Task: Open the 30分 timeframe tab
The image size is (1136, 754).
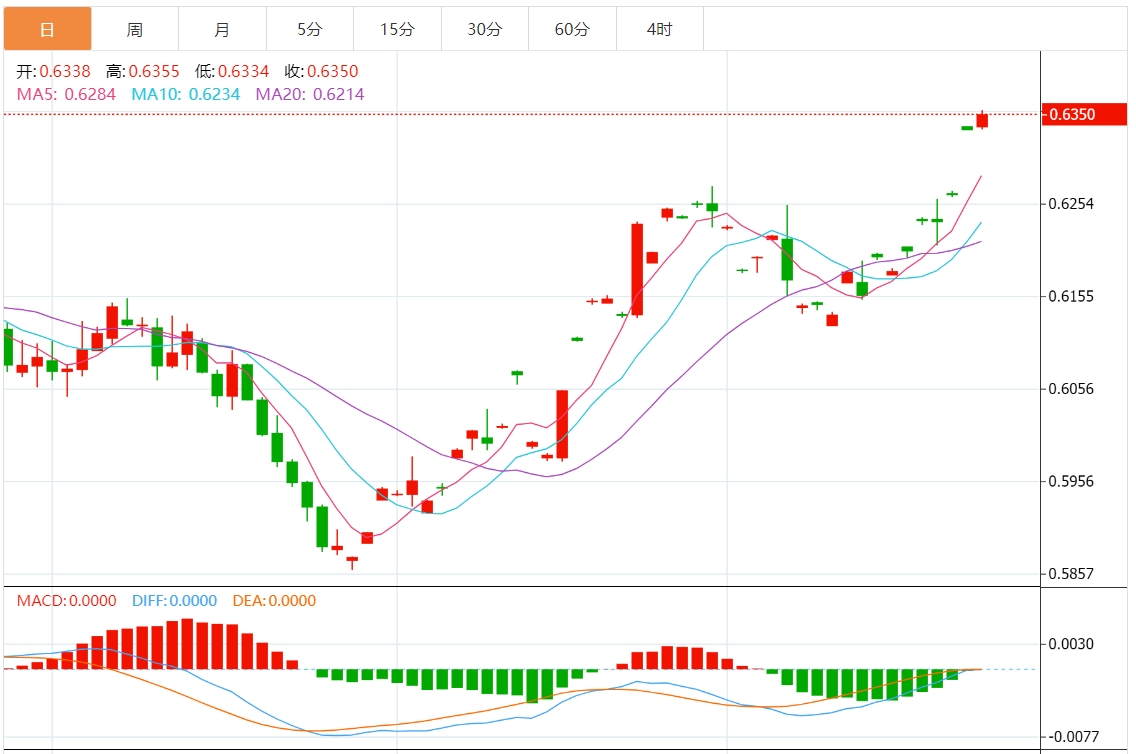Action: 485,29
